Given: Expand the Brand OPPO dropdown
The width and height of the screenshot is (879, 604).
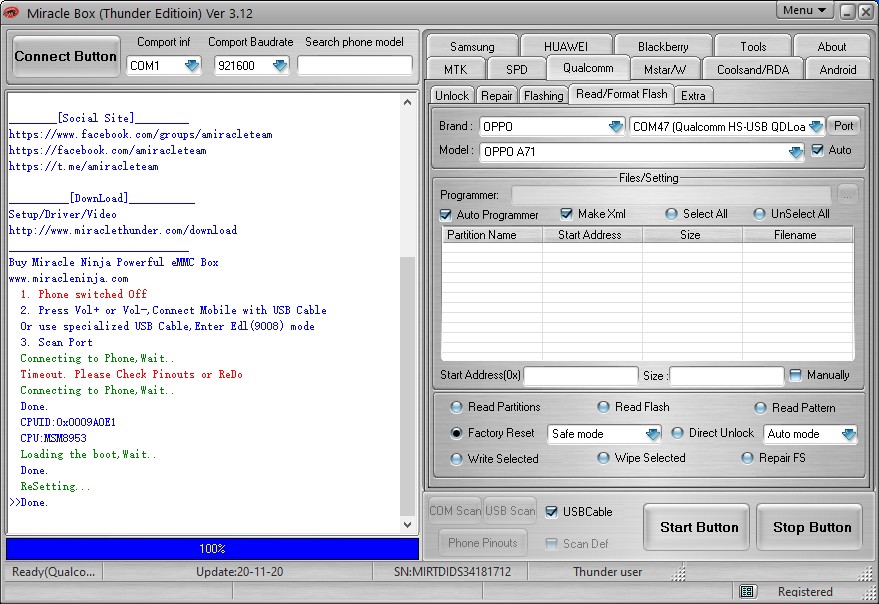Looking at the screenshot, I should point(616,126).
